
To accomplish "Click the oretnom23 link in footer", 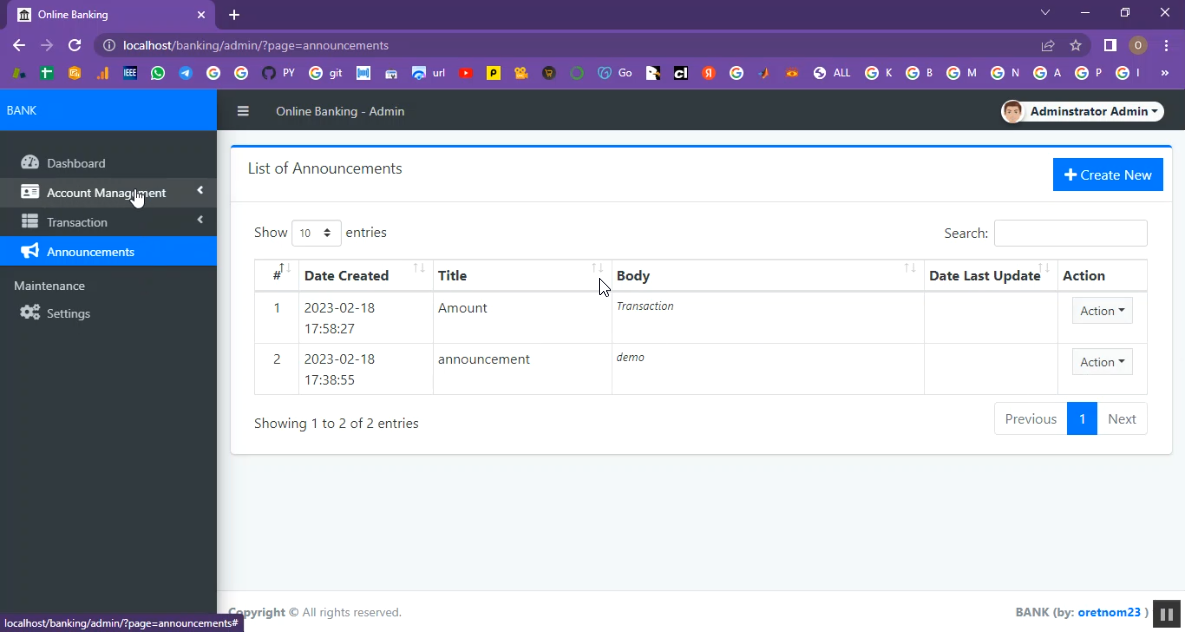I will (1109, 612).
